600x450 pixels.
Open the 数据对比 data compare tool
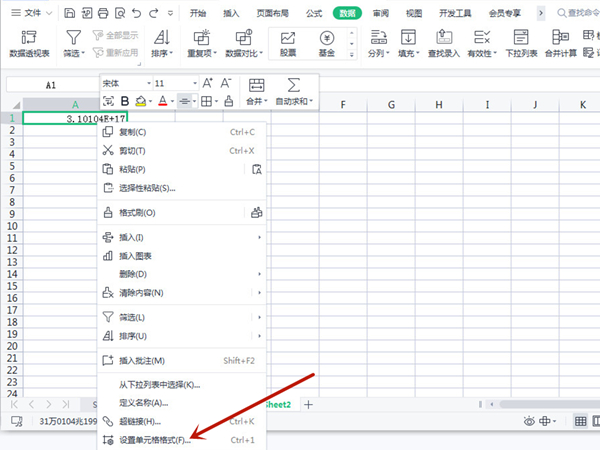click(x=244, y=43)
